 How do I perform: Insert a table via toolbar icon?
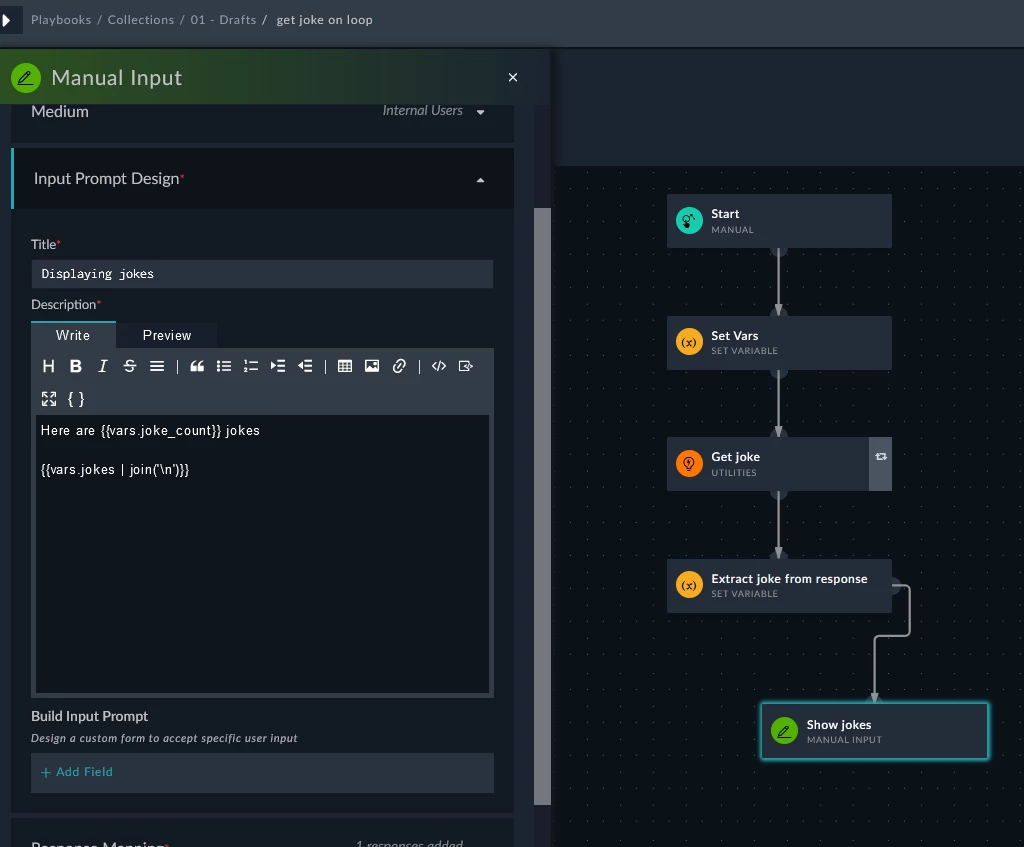pos(345,366)
